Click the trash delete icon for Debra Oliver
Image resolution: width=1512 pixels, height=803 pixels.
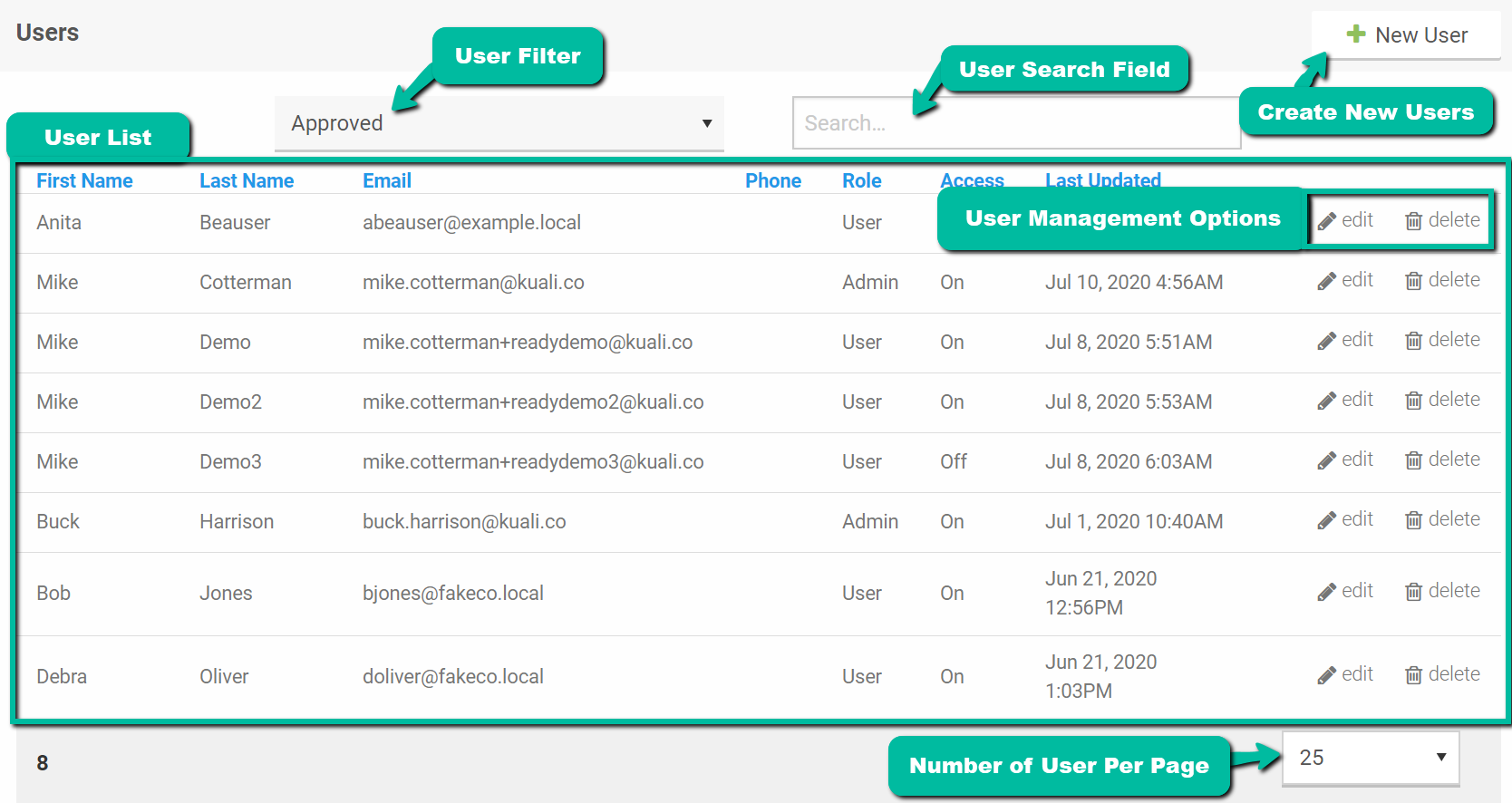(1413, 675)
